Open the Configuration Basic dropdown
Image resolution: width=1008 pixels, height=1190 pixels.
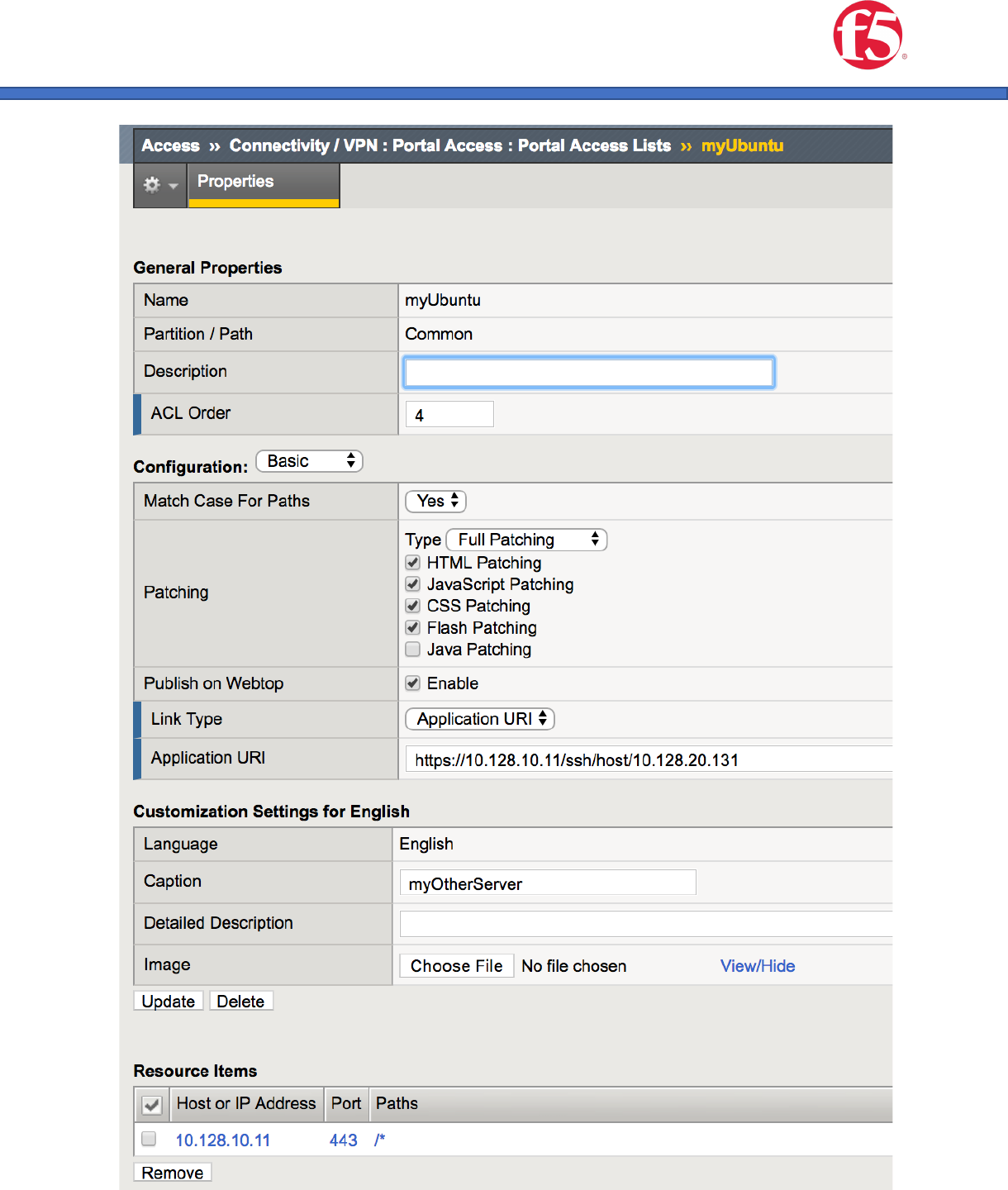(x=310, y=461)
